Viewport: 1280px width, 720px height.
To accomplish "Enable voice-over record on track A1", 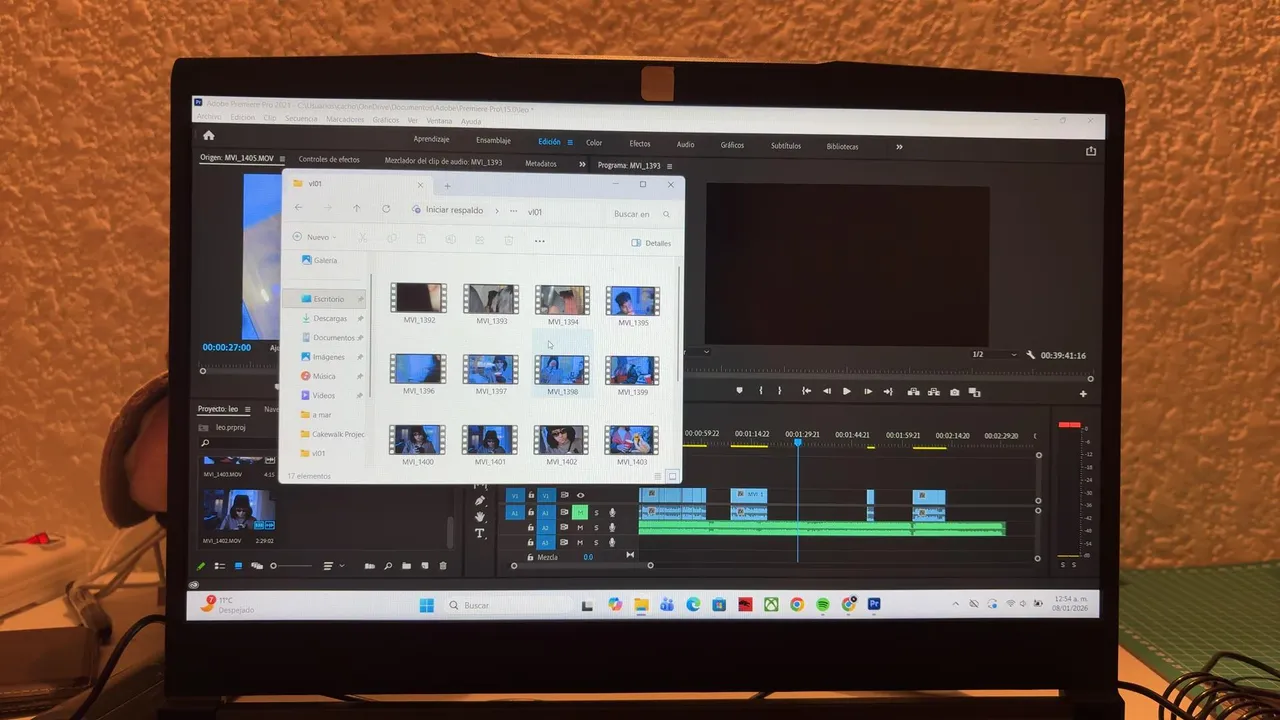I will pos(612,512).
